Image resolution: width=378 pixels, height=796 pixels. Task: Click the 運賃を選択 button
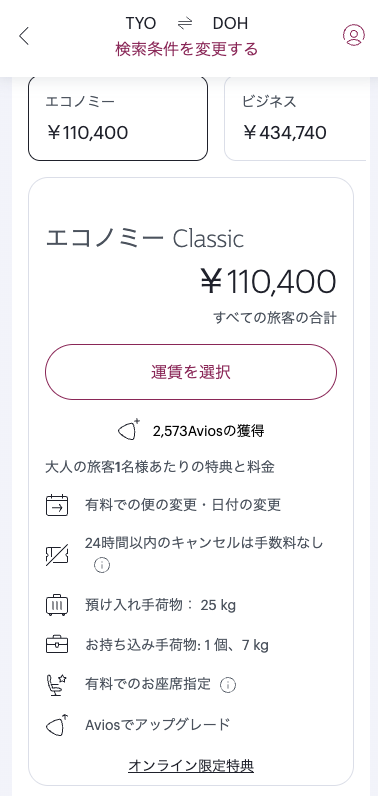pyautogui.click(x=191, y=372)
